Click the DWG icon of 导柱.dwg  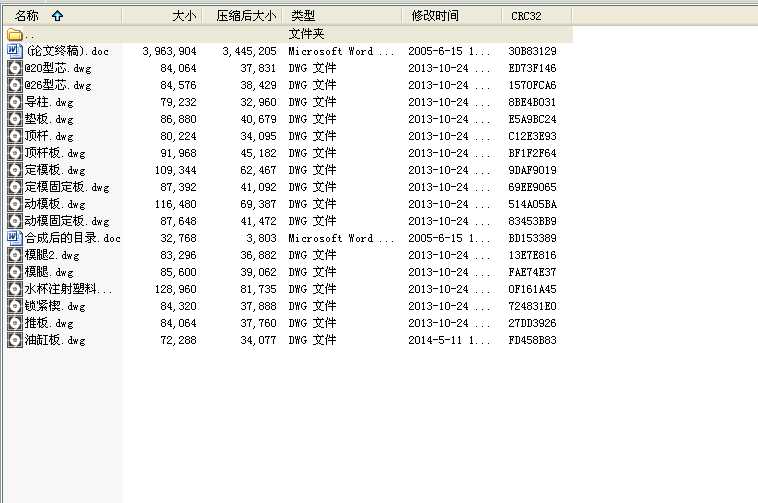tap(15, 102)
